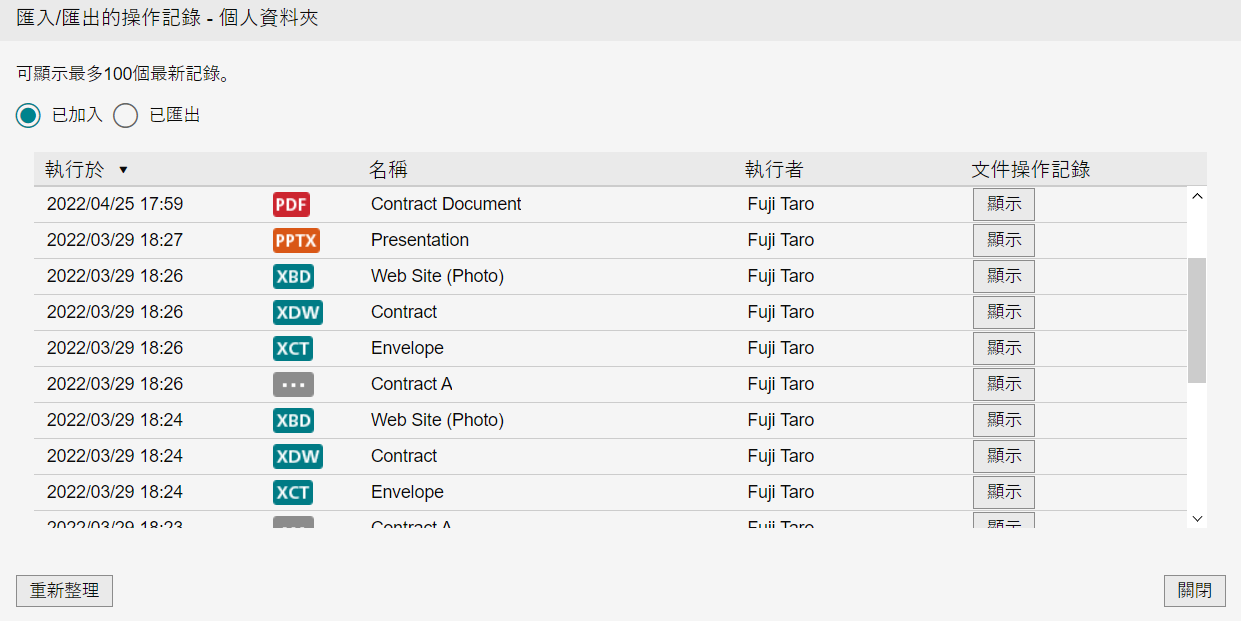Click 顯示 for the 18:24 Envelope row

pyautogui.click(x=1004, y=492)
